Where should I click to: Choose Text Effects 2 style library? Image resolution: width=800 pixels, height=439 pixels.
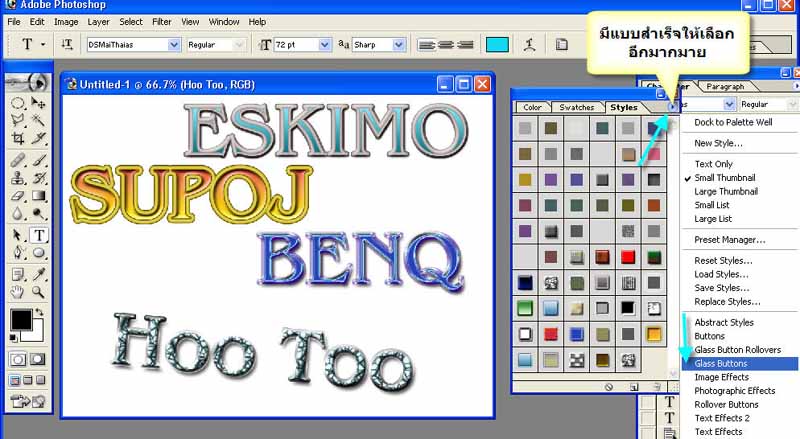(x=722, y=418)
